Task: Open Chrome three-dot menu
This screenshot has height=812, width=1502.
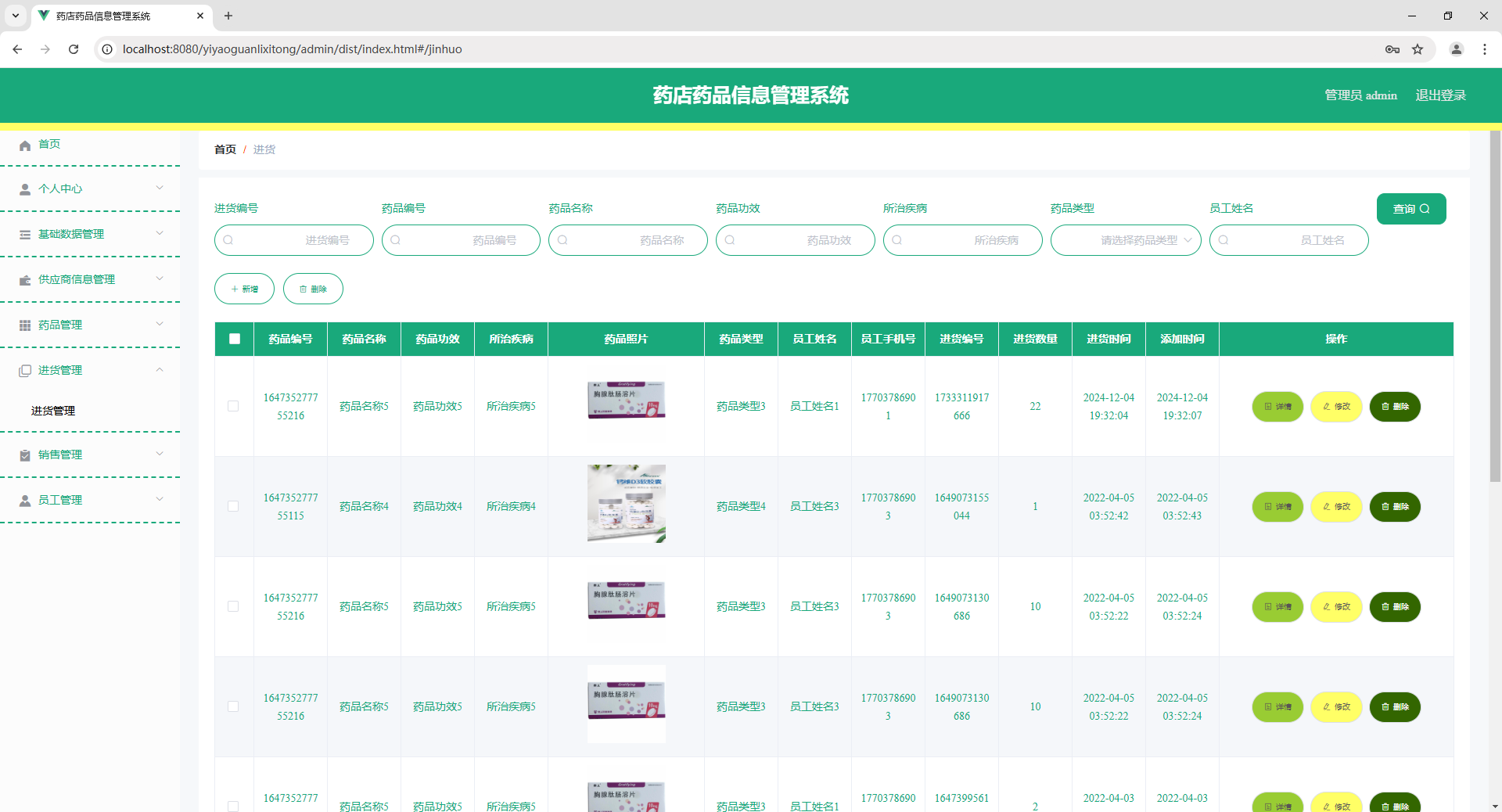Action: (x=1485, y=49)
